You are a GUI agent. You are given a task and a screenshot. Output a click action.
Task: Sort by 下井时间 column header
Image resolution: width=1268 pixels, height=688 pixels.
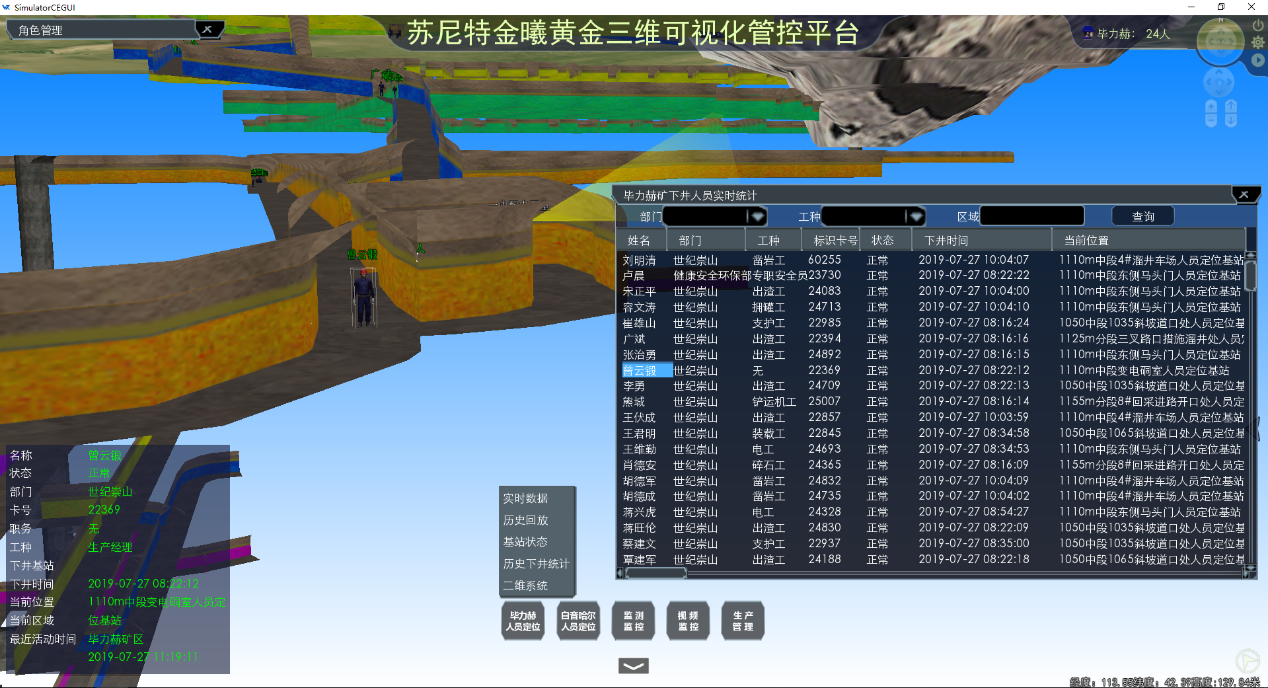pos(980,240)
